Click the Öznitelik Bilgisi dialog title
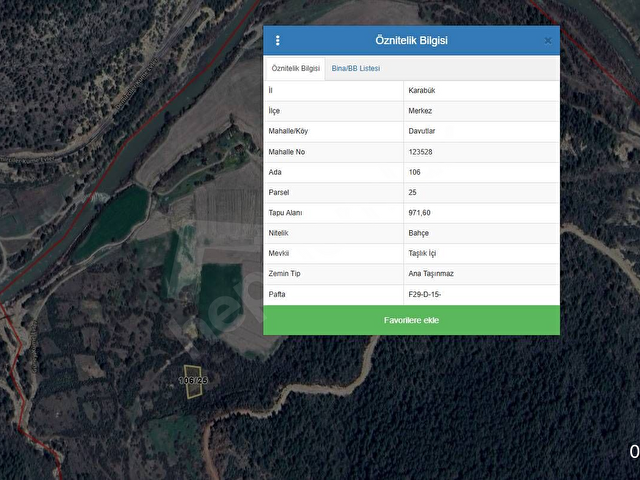The image size is (640, 480). point(411,40)
